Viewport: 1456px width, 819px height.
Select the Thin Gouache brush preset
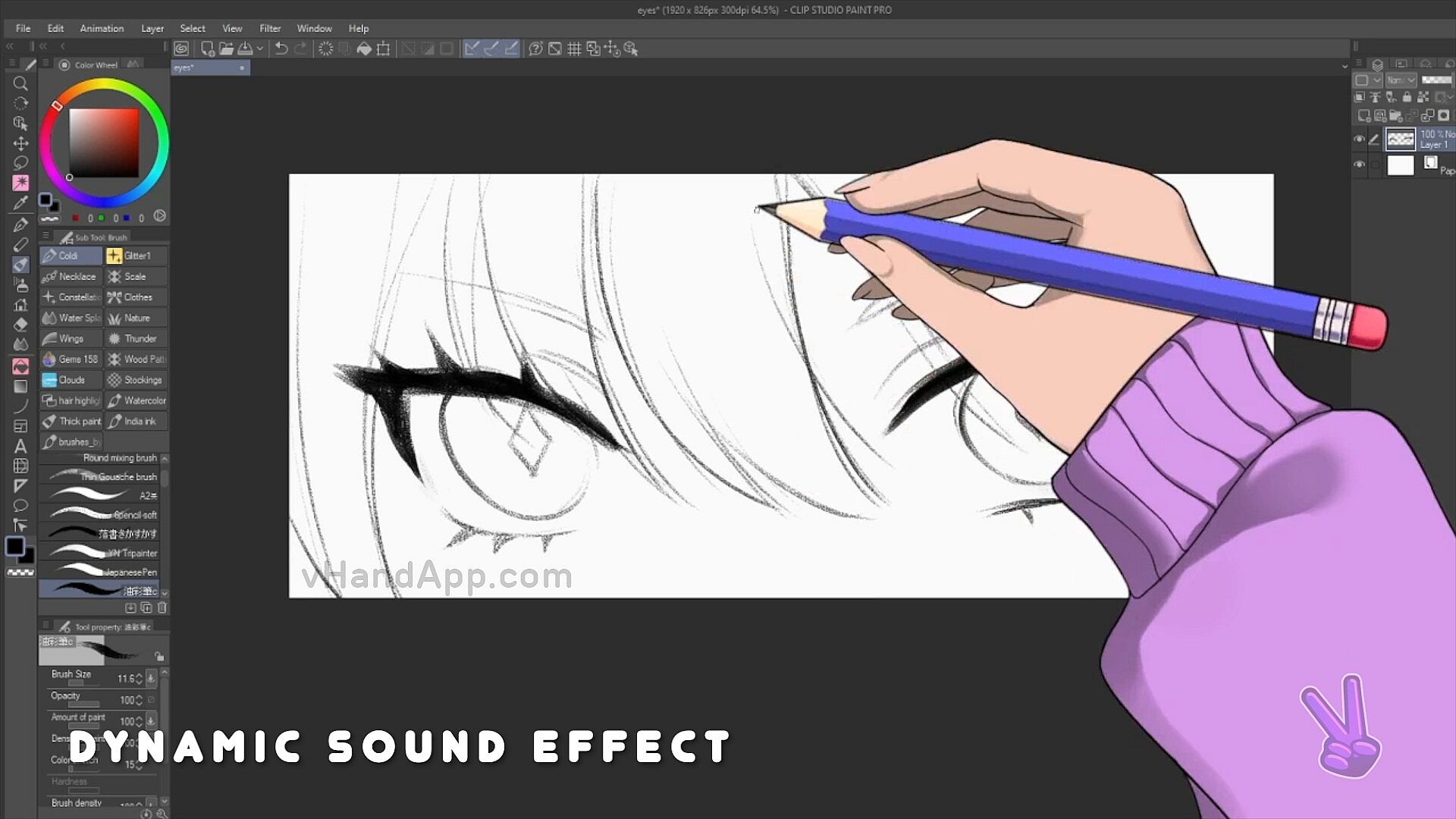click(x=100, y=477)
